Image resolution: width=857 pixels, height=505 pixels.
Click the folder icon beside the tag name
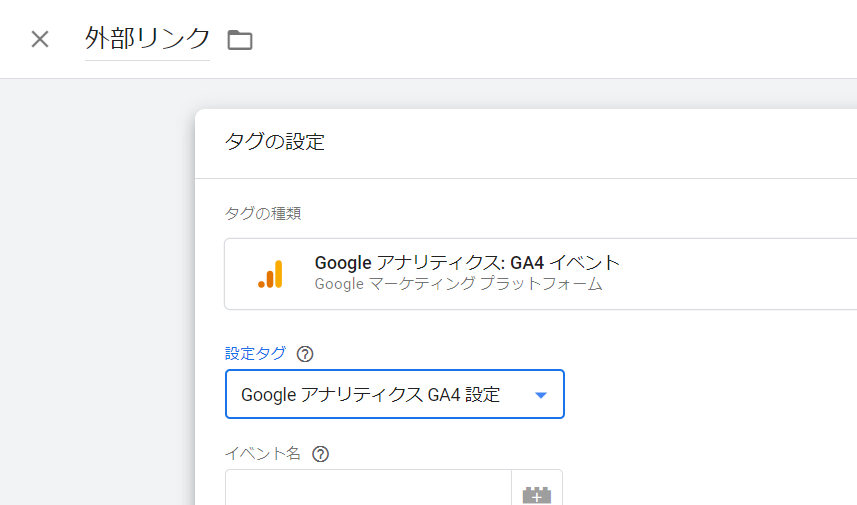[240, 40]
